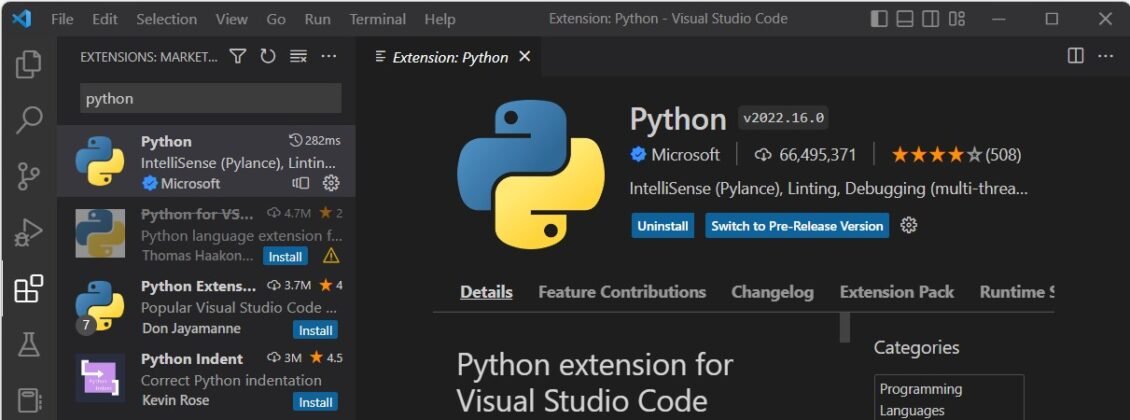Click the filter extensions funnel icon
The height and width of the screenshot is (420, 1130).
coord(237,57)
